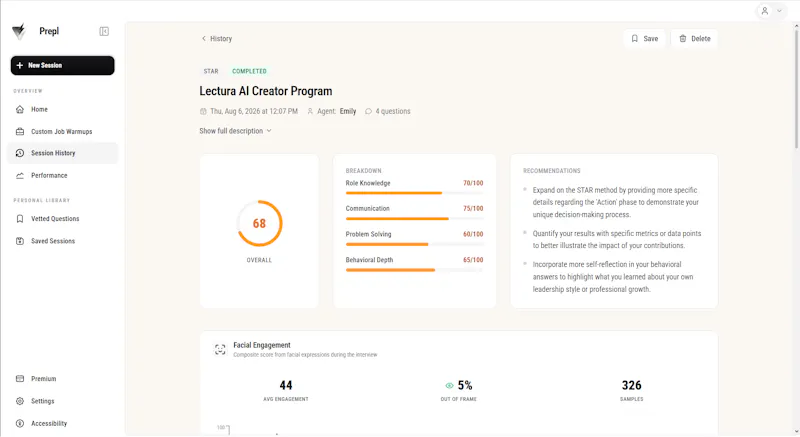Delete this session

click(694, 39)
